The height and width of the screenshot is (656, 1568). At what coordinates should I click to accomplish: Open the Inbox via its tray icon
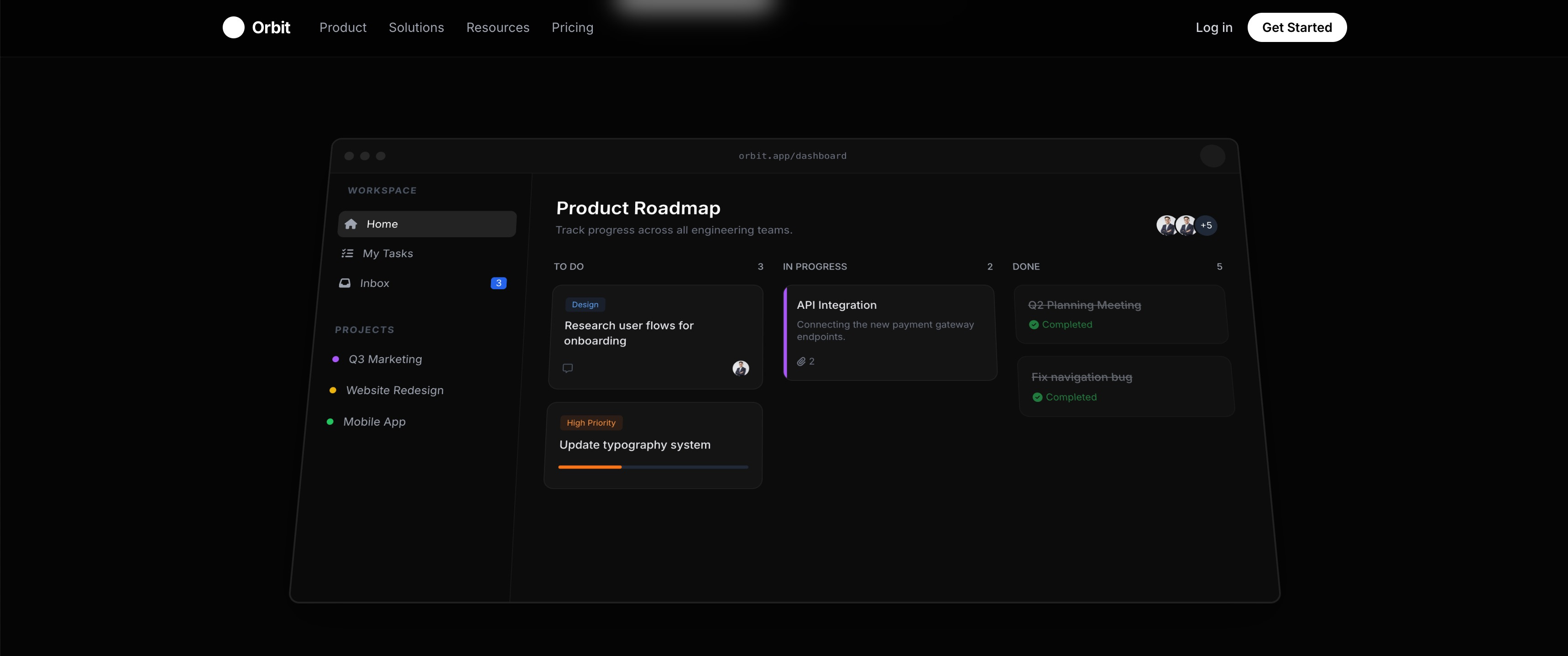click(345, 283)
